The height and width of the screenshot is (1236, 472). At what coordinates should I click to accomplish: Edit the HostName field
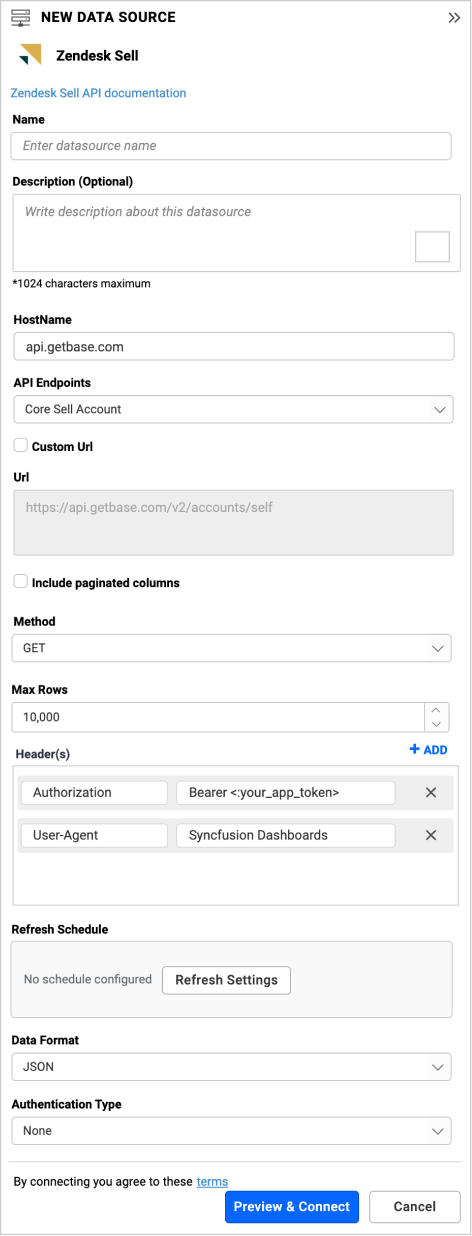233,346
